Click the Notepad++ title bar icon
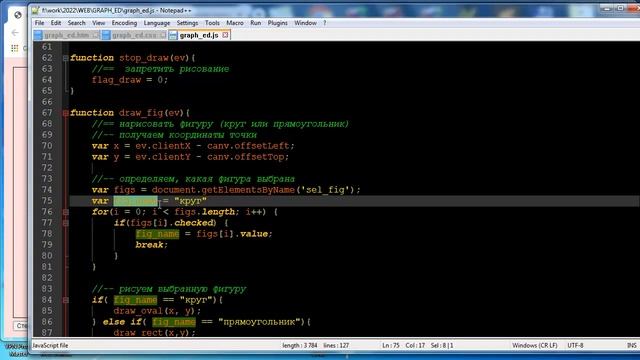Viewport: 640px width, 360px height. coord(36,10)
